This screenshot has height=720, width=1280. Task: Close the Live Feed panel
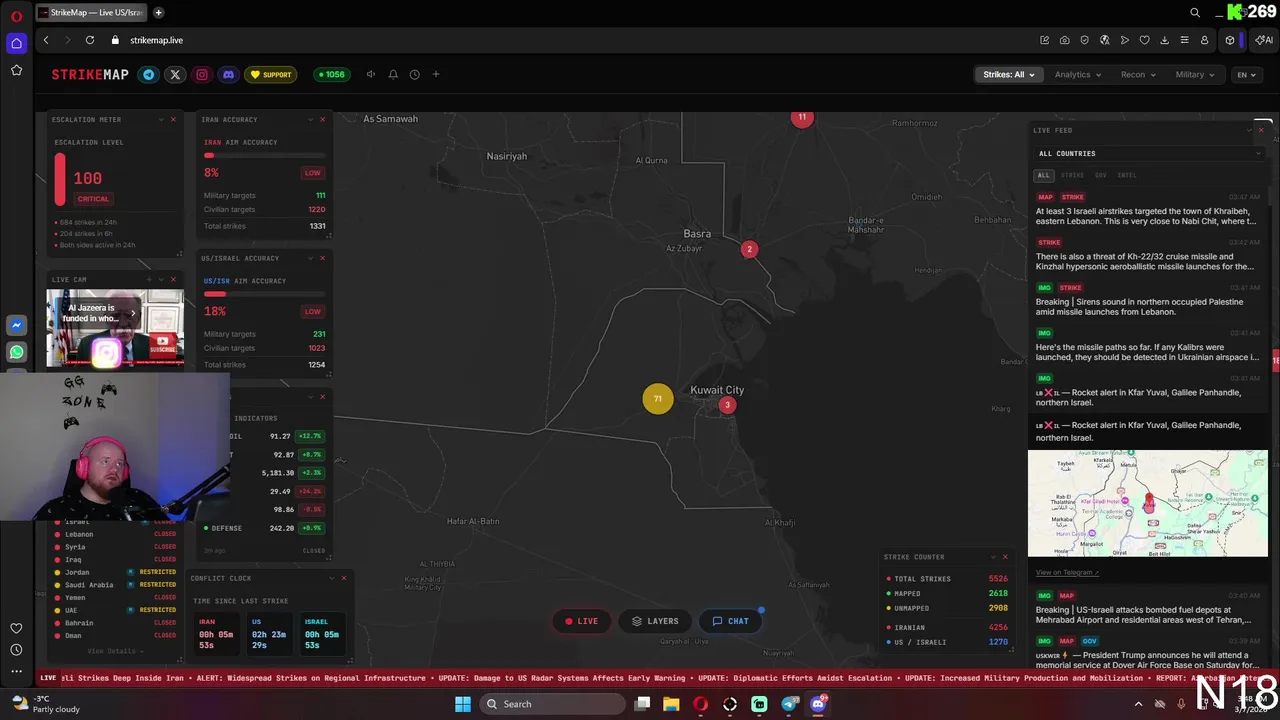click(x=1261, y=130)
